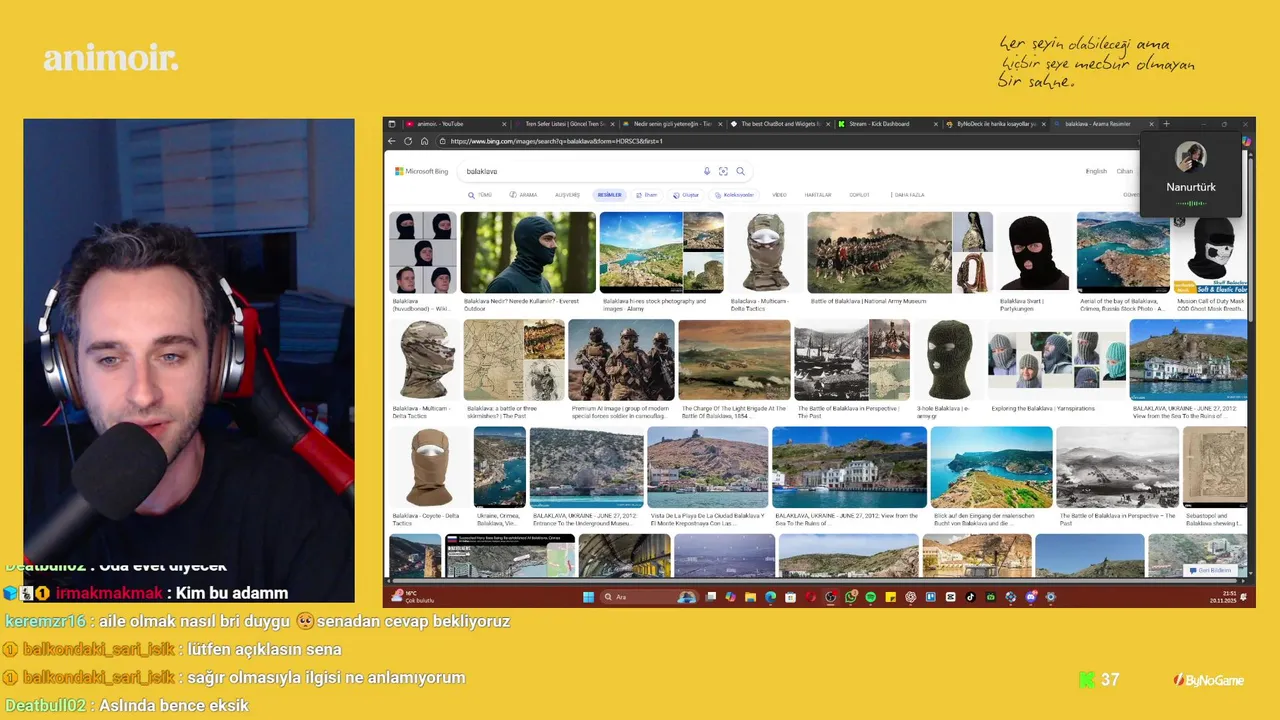Open the ByNoDeck ile harika kısayollar tab
1280x720 pixels.
click(x=996, y=124)
